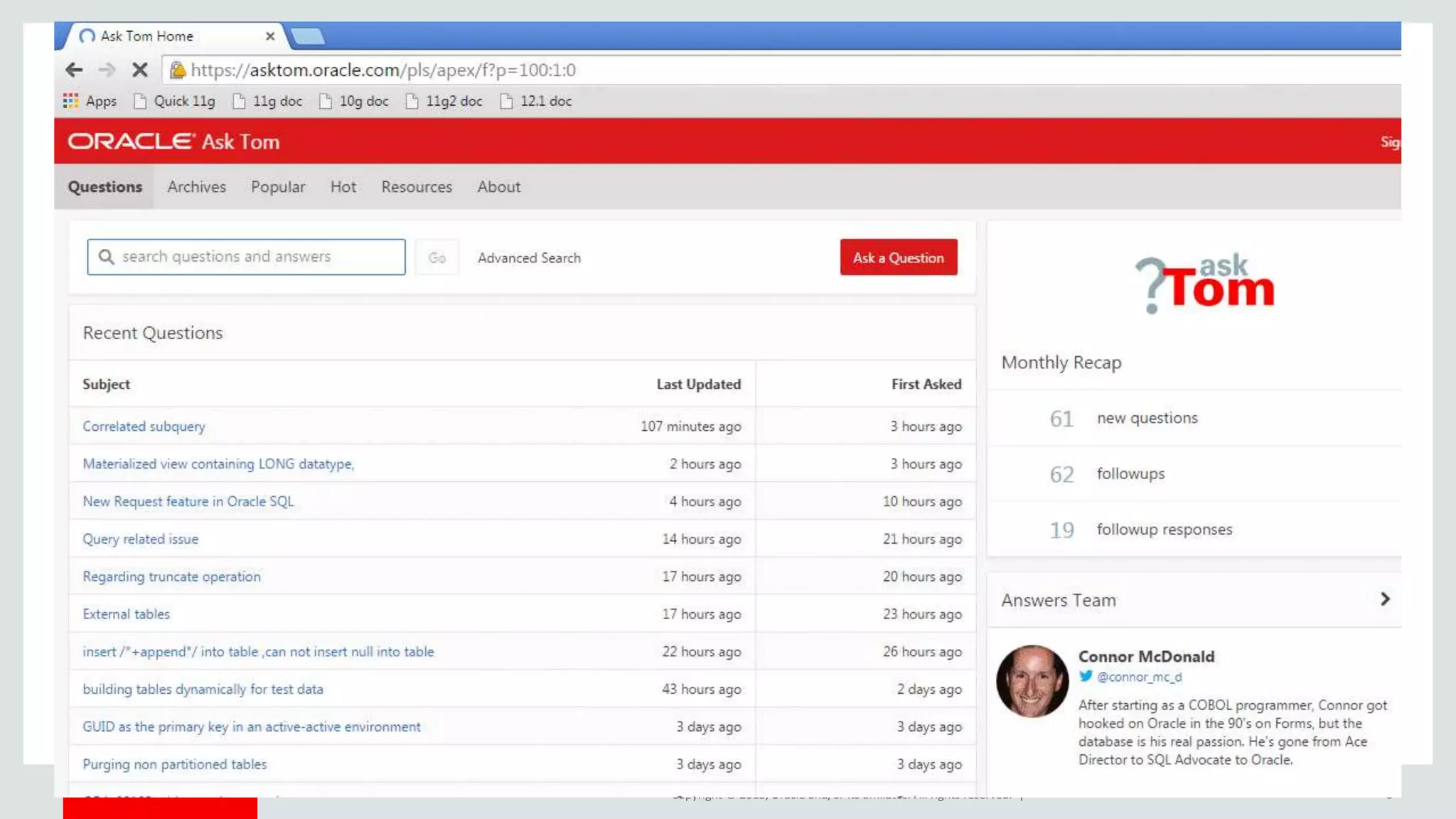
Task: Click the browser forward arrow
Action: [x=107, y=70]
